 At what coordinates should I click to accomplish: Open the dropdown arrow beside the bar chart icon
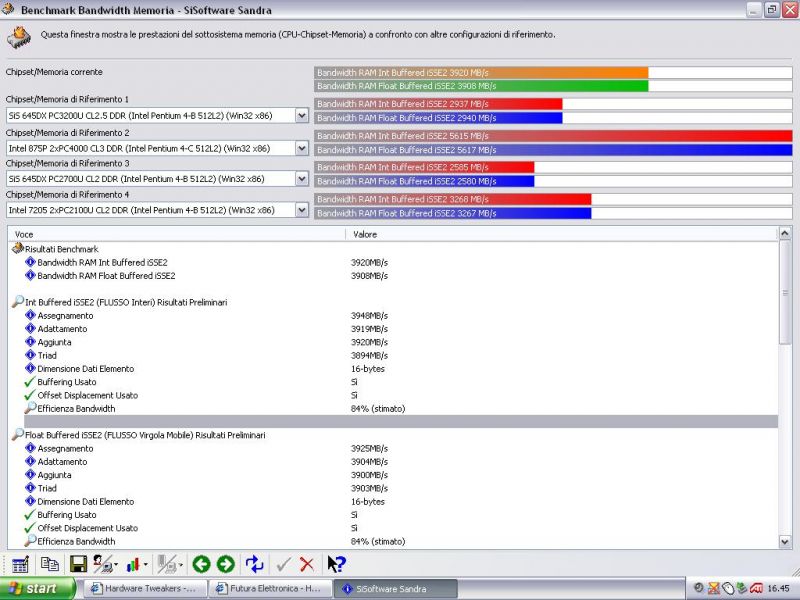(x=145, y=565)
